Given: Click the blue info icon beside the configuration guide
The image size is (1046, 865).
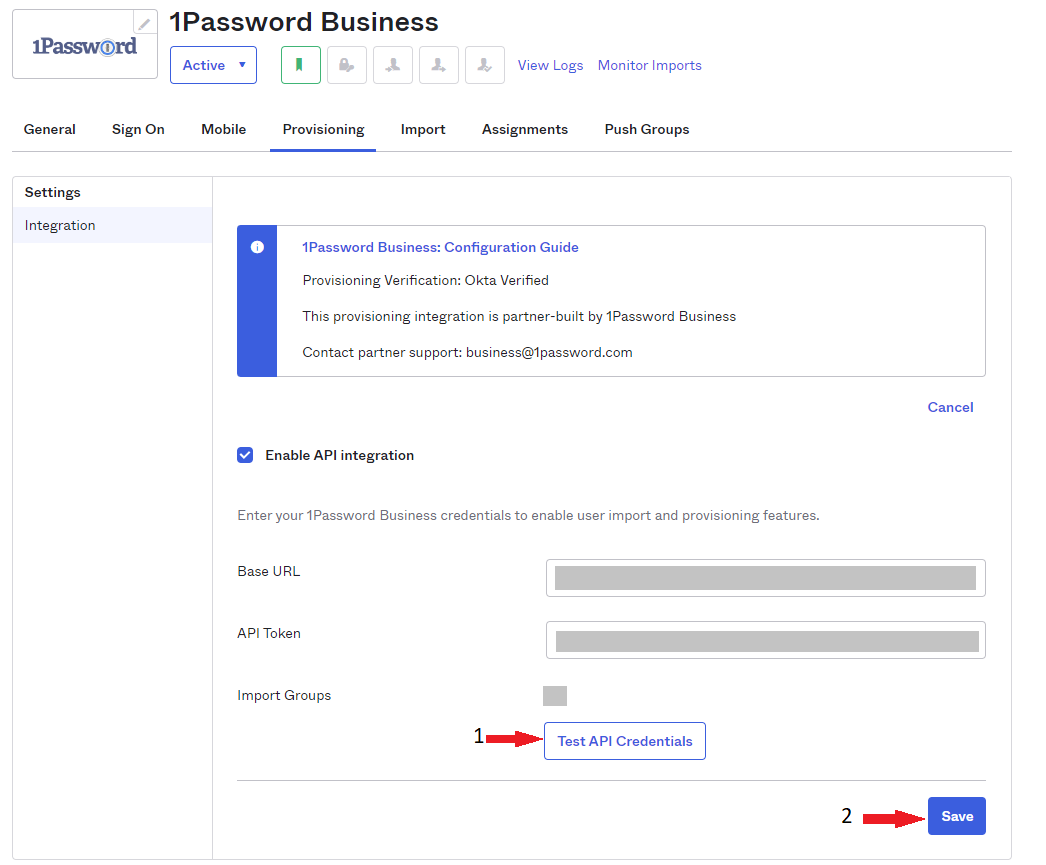Looking at the screenshot, I should tap(257, 247).
